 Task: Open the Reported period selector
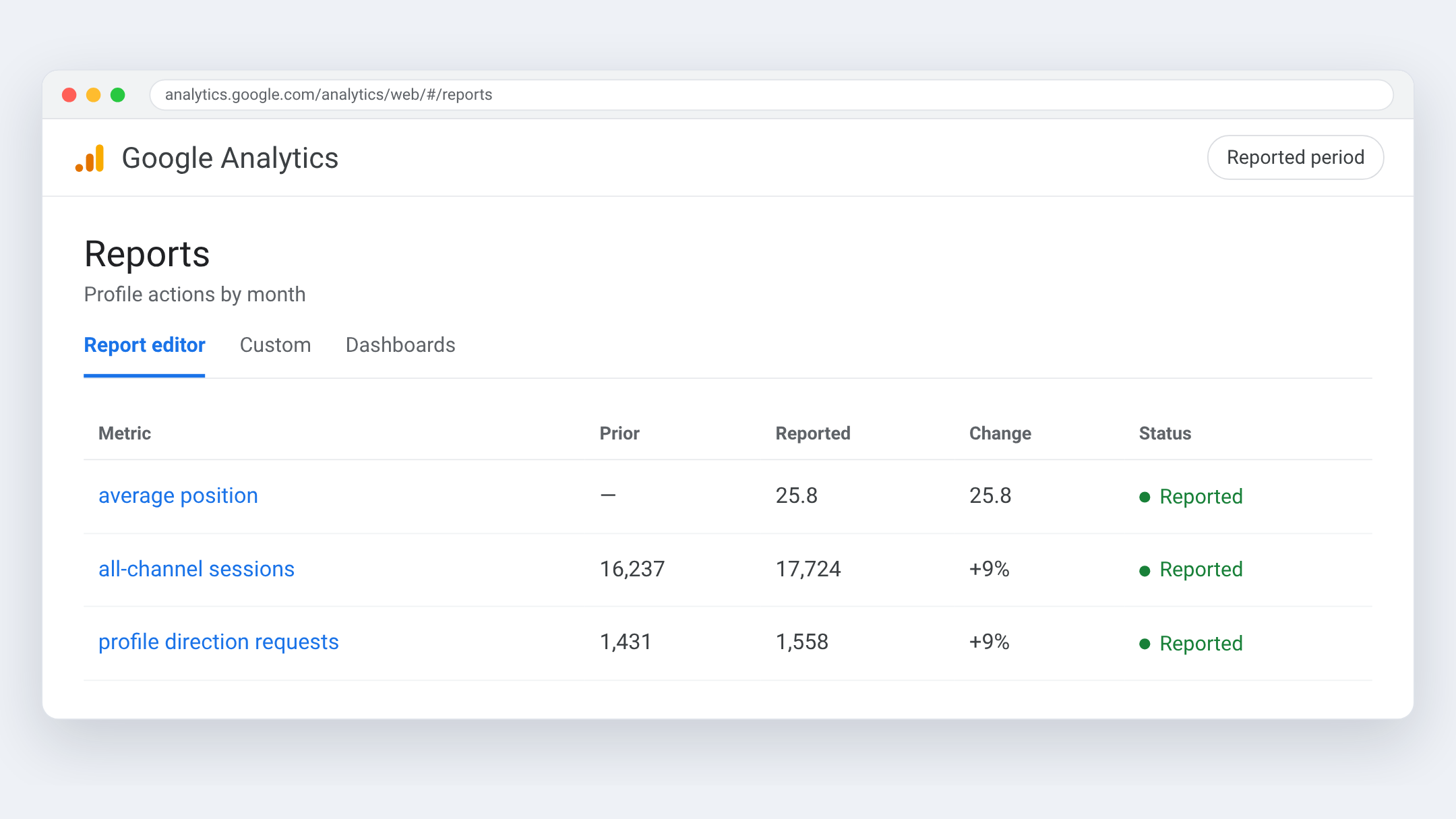pos(1295,158)
